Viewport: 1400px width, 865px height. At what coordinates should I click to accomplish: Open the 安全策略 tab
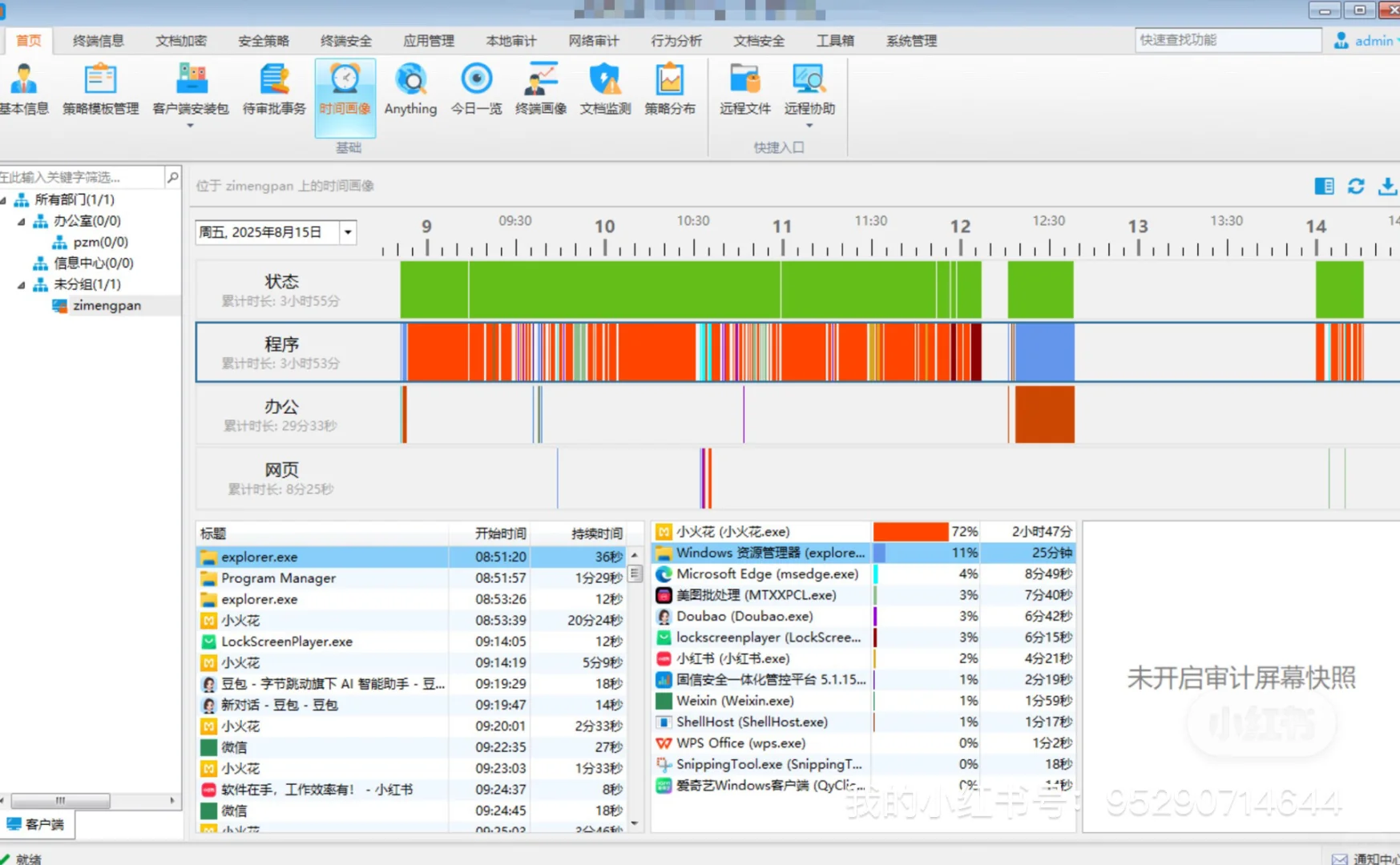[264, 40]
